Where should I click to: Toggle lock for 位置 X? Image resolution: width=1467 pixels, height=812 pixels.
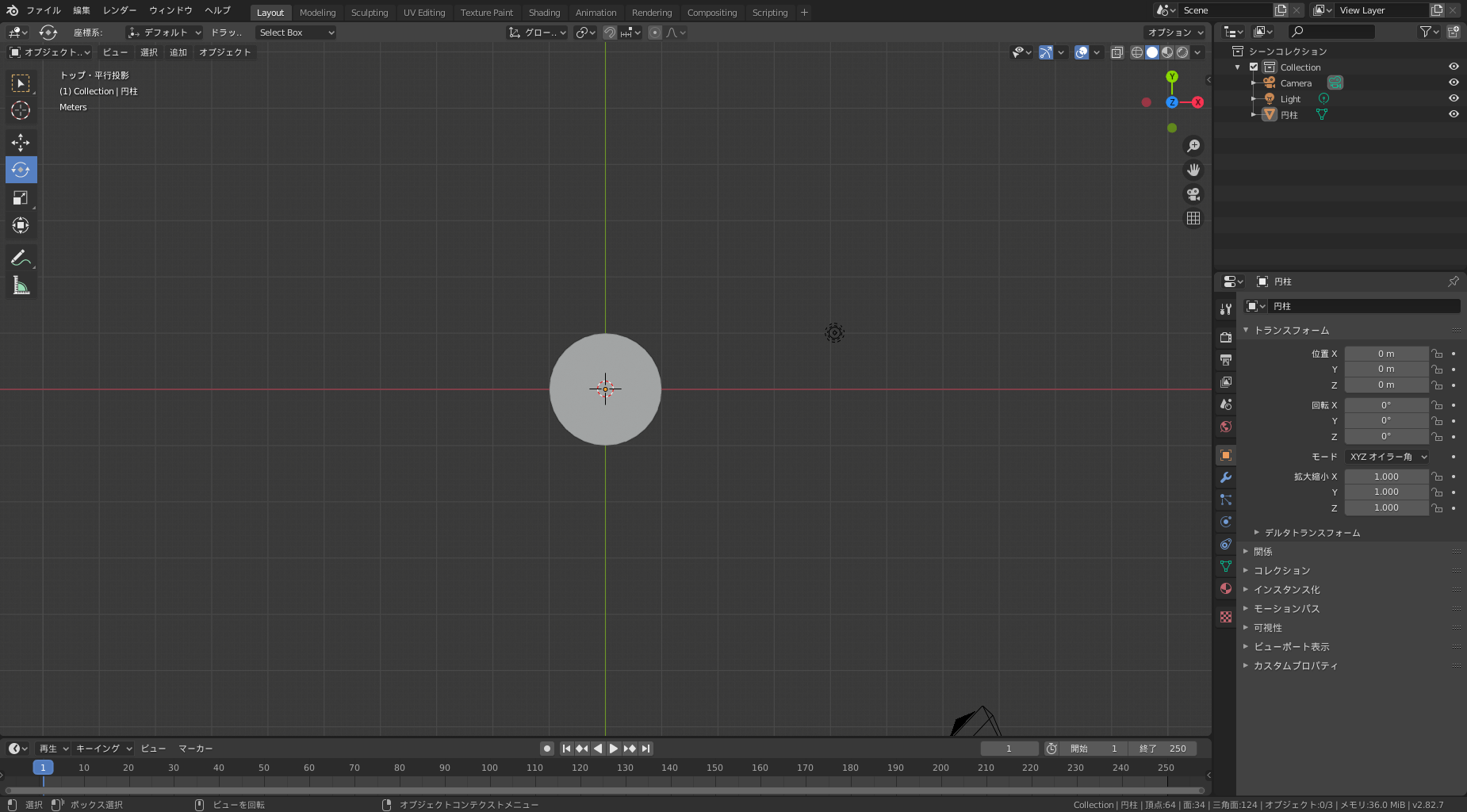(1437, 354)
